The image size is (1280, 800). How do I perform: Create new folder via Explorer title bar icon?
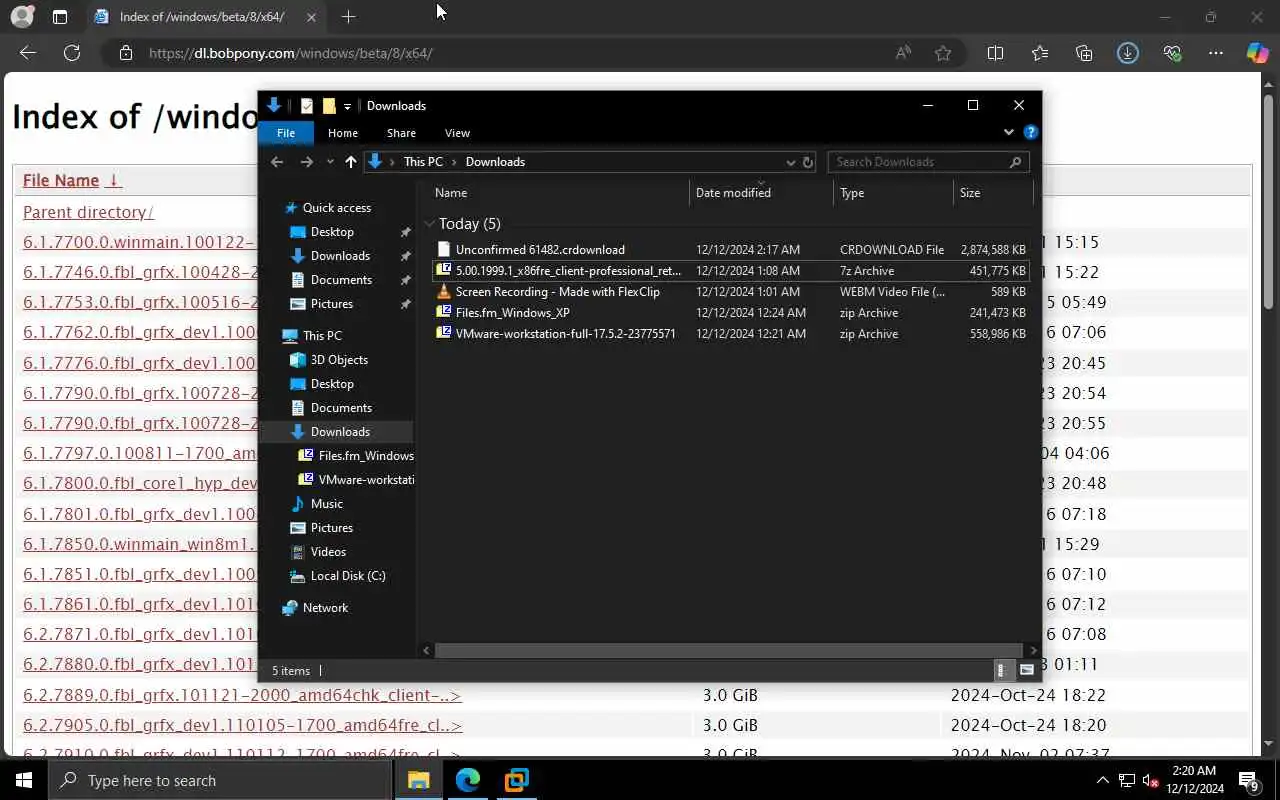[x=329, y=106]
